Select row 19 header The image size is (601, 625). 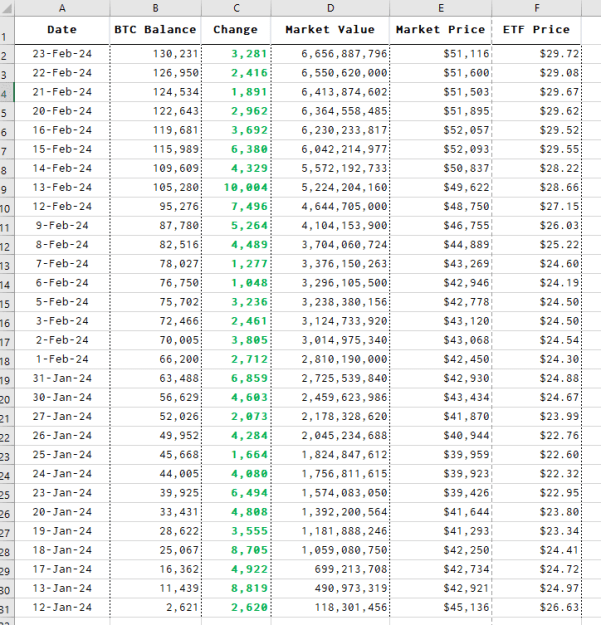click(7, 378)
